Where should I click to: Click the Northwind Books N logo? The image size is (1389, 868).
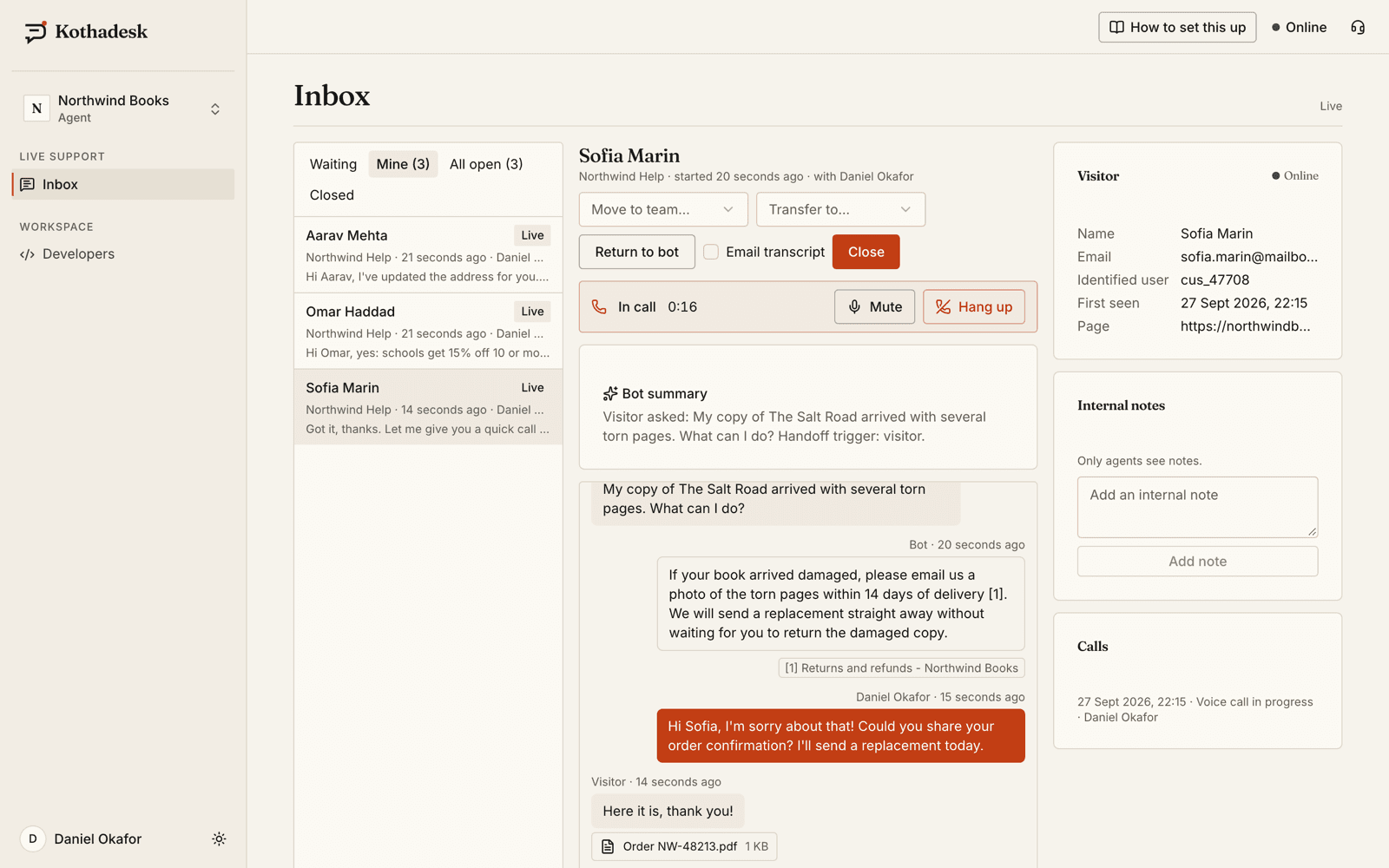coord(36,108)
